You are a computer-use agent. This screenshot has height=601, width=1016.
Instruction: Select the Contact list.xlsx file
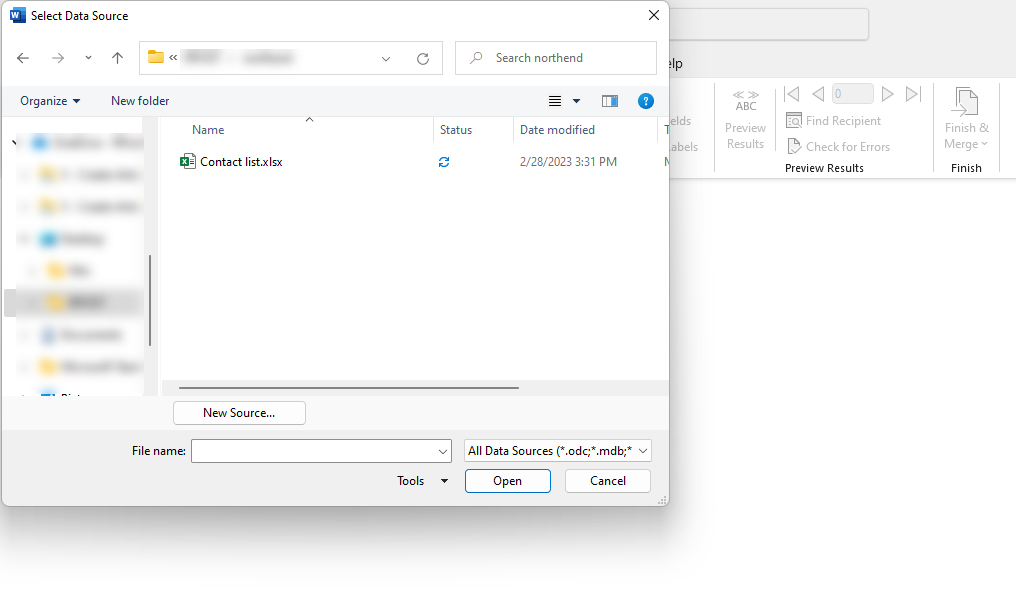pyautogui.click(x=240, y=161)
